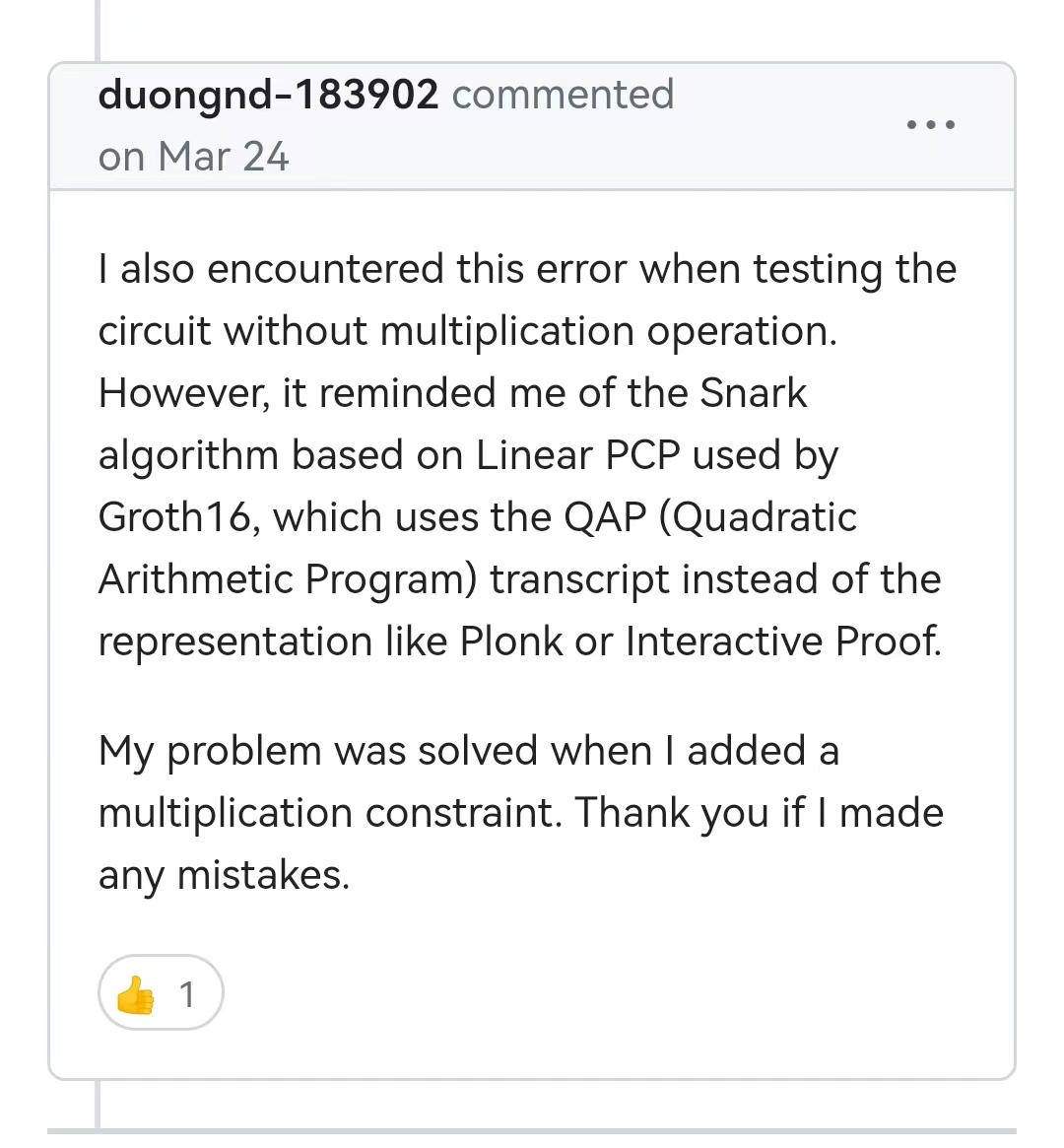1064x1148 pixels.
Task: Click the word 'Snark' in the comment
Action: tap(753, 393)
